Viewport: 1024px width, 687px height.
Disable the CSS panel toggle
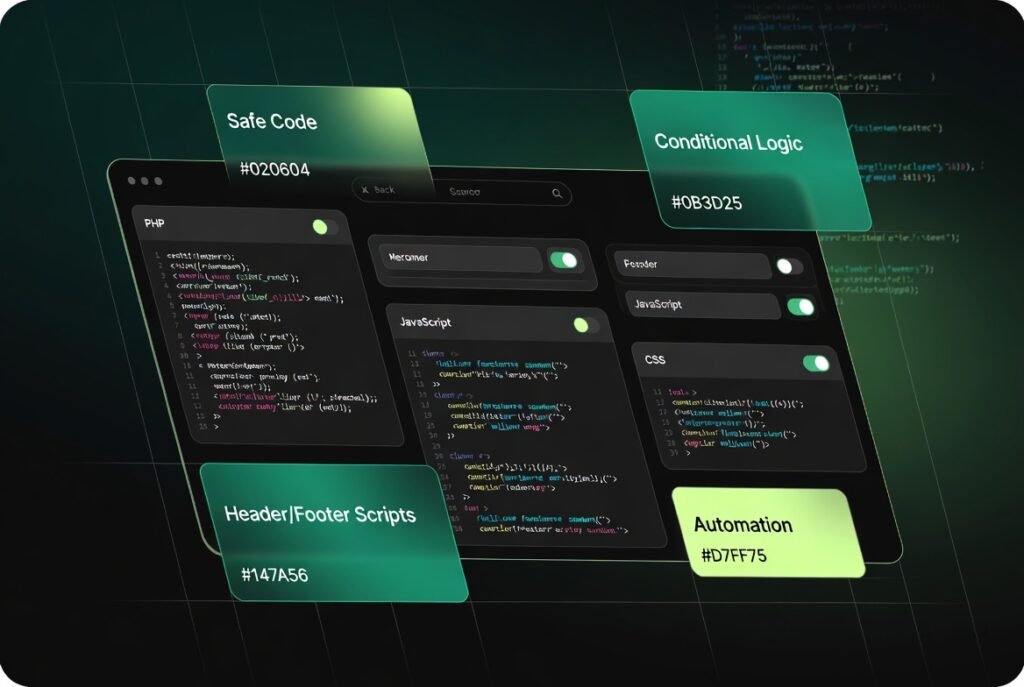(816, 364)
